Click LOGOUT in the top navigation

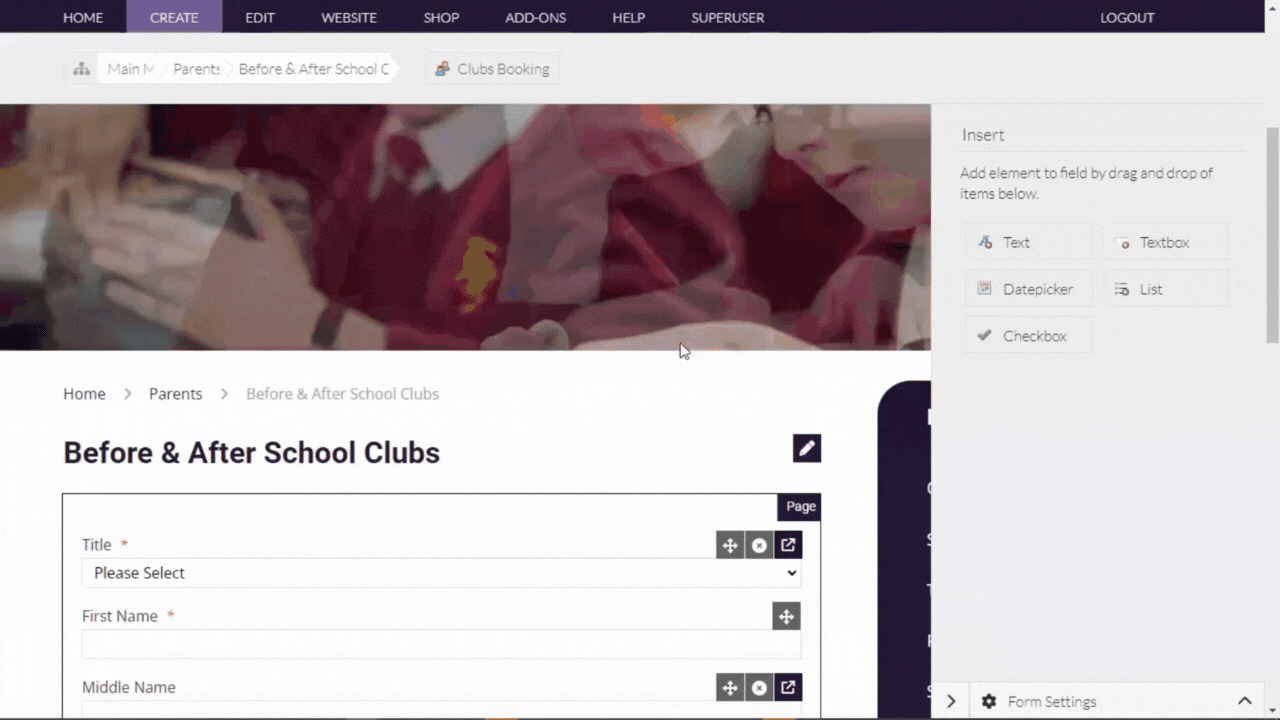coord(1127,17)
